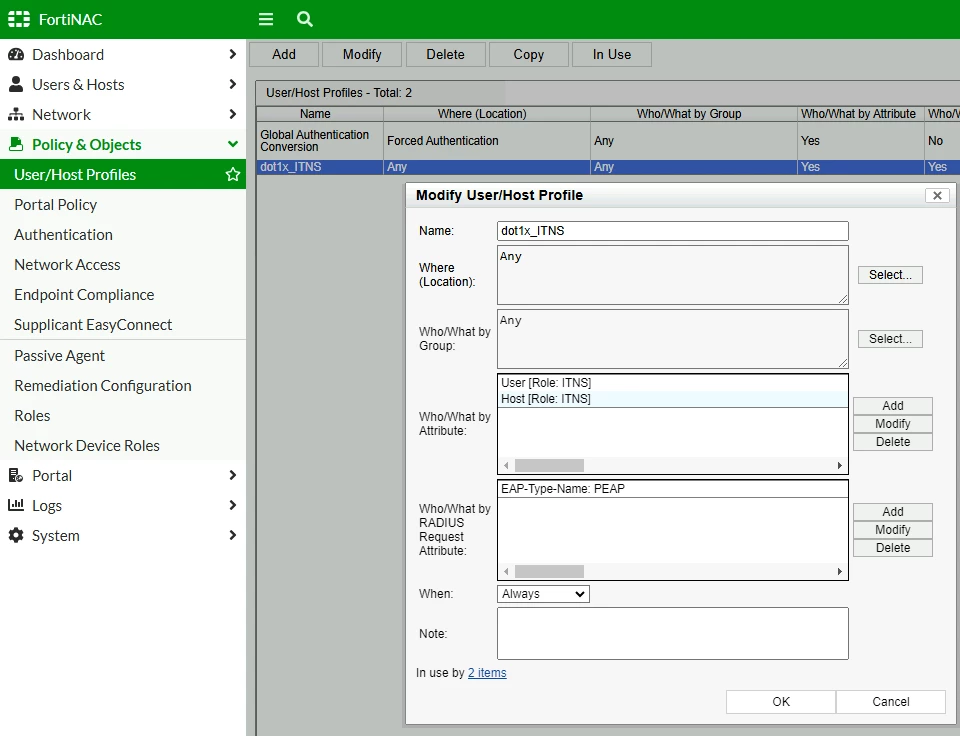The height and width of the screenshot is (736, 960).
Task: Select Host [Role: ITNS] attribute row
Action: coord(673,399)
